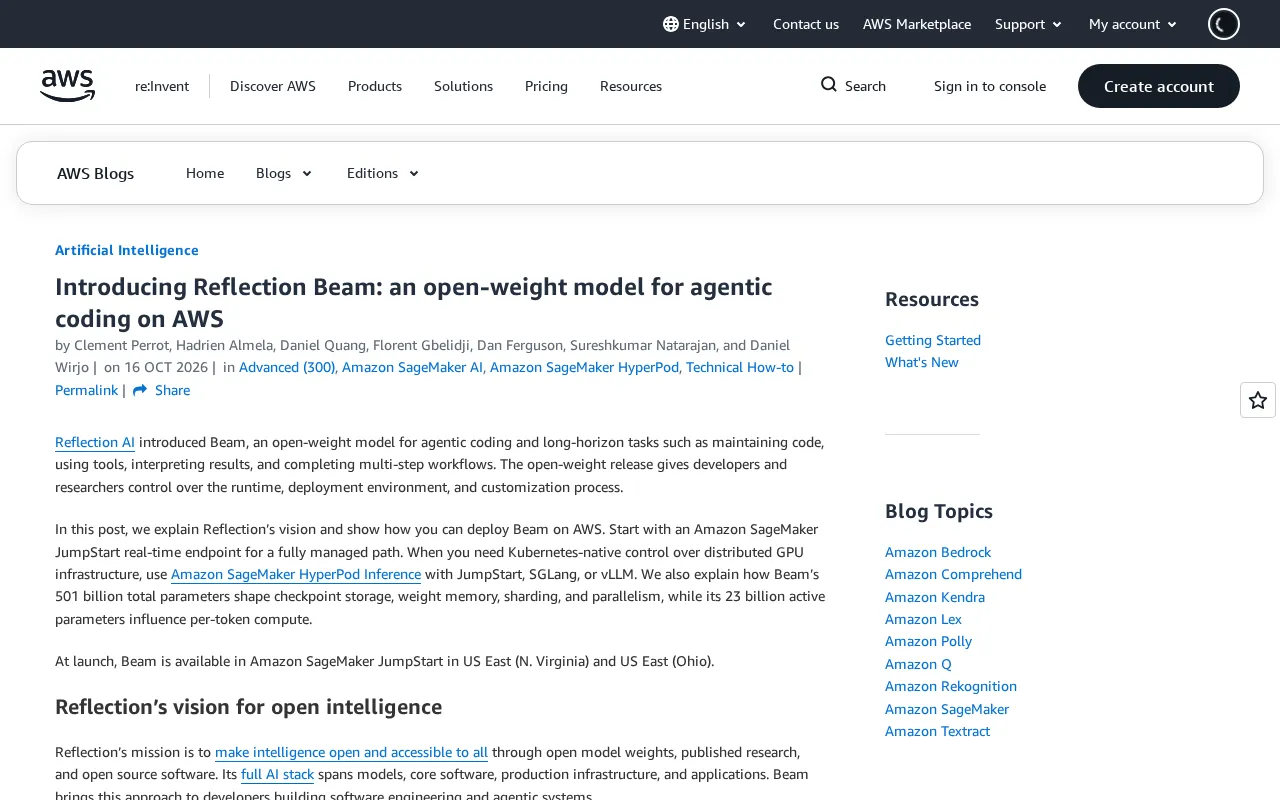
Task: Open the Pricing menu
Action: click(546, 86)
